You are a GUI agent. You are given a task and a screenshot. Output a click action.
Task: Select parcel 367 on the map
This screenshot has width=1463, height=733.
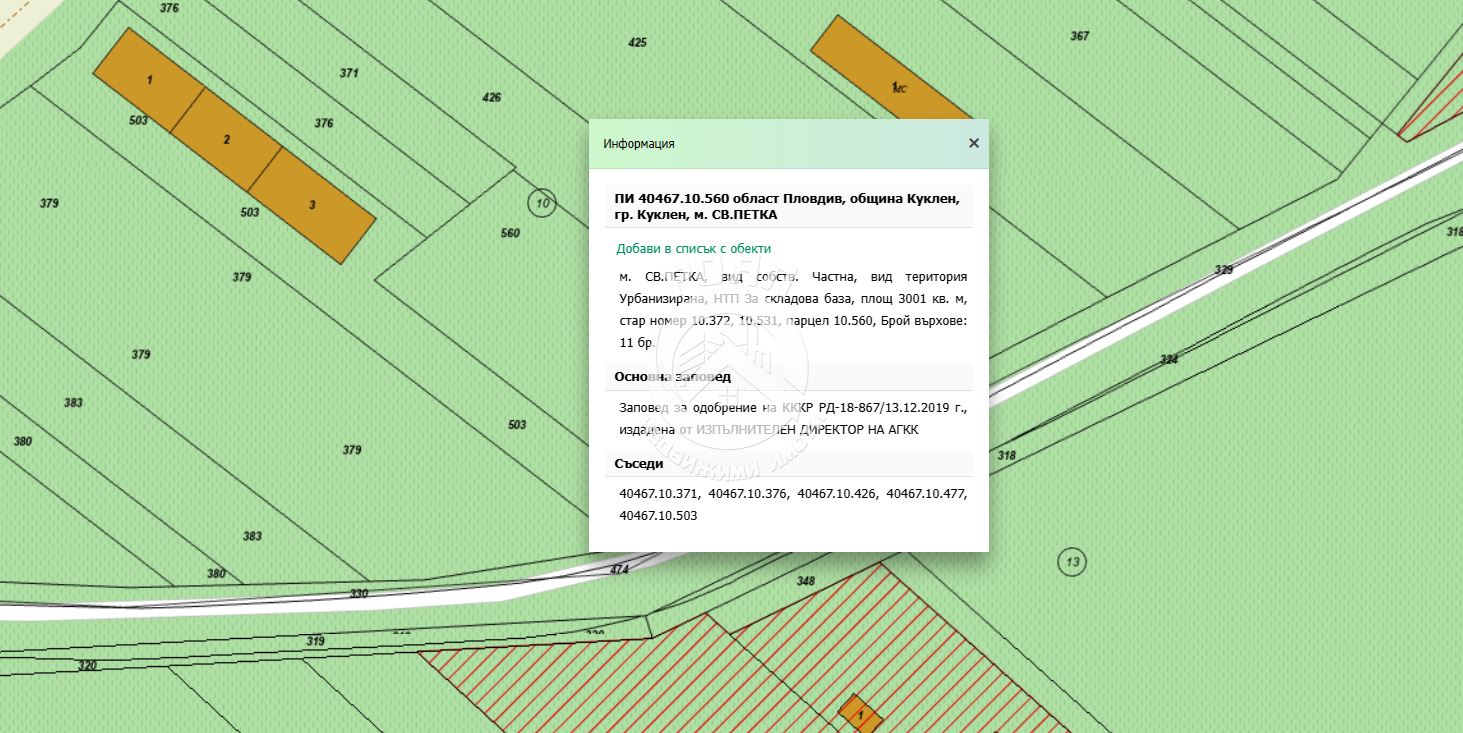[x=1079, y=36]
